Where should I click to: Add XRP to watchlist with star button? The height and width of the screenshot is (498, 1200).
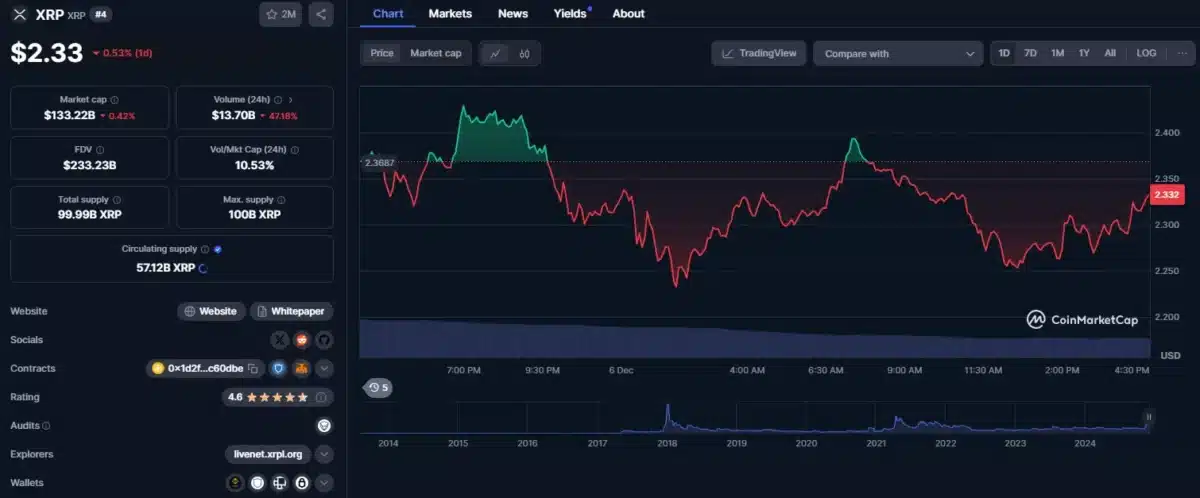pos(281,14)
